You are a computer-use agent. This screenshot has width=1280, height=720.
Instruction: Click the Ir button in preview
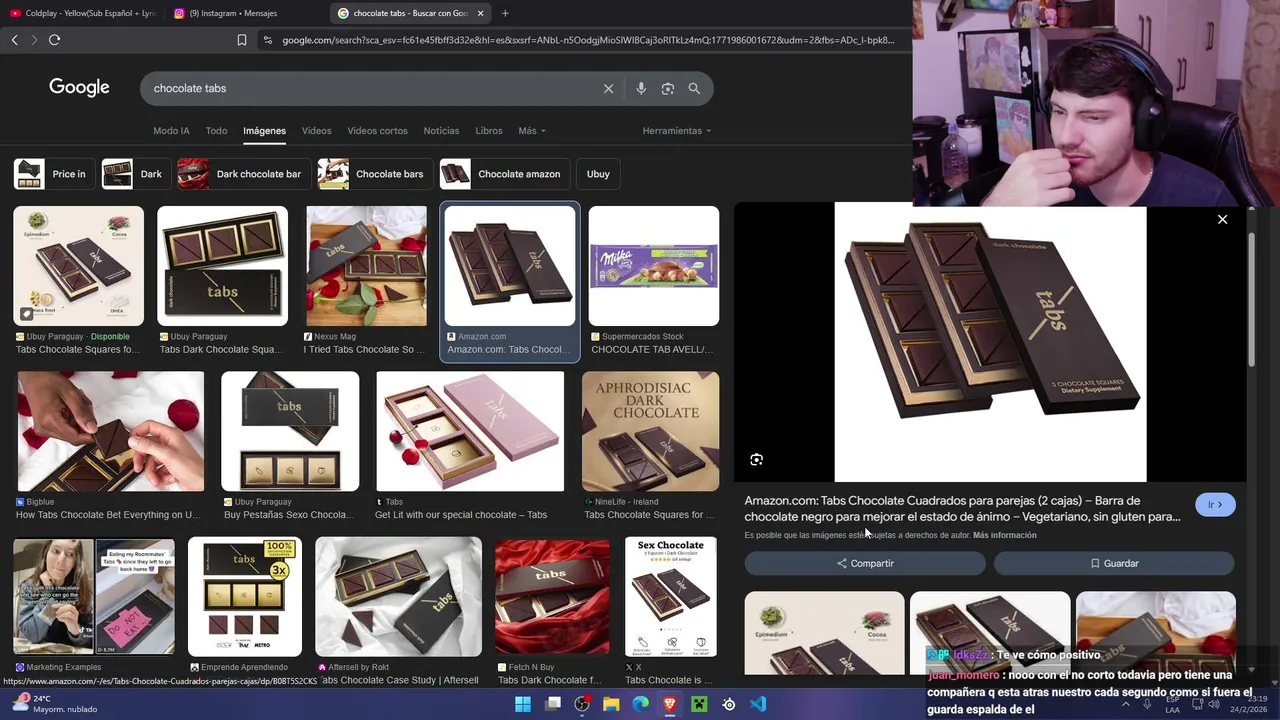tap(1215, 505)
